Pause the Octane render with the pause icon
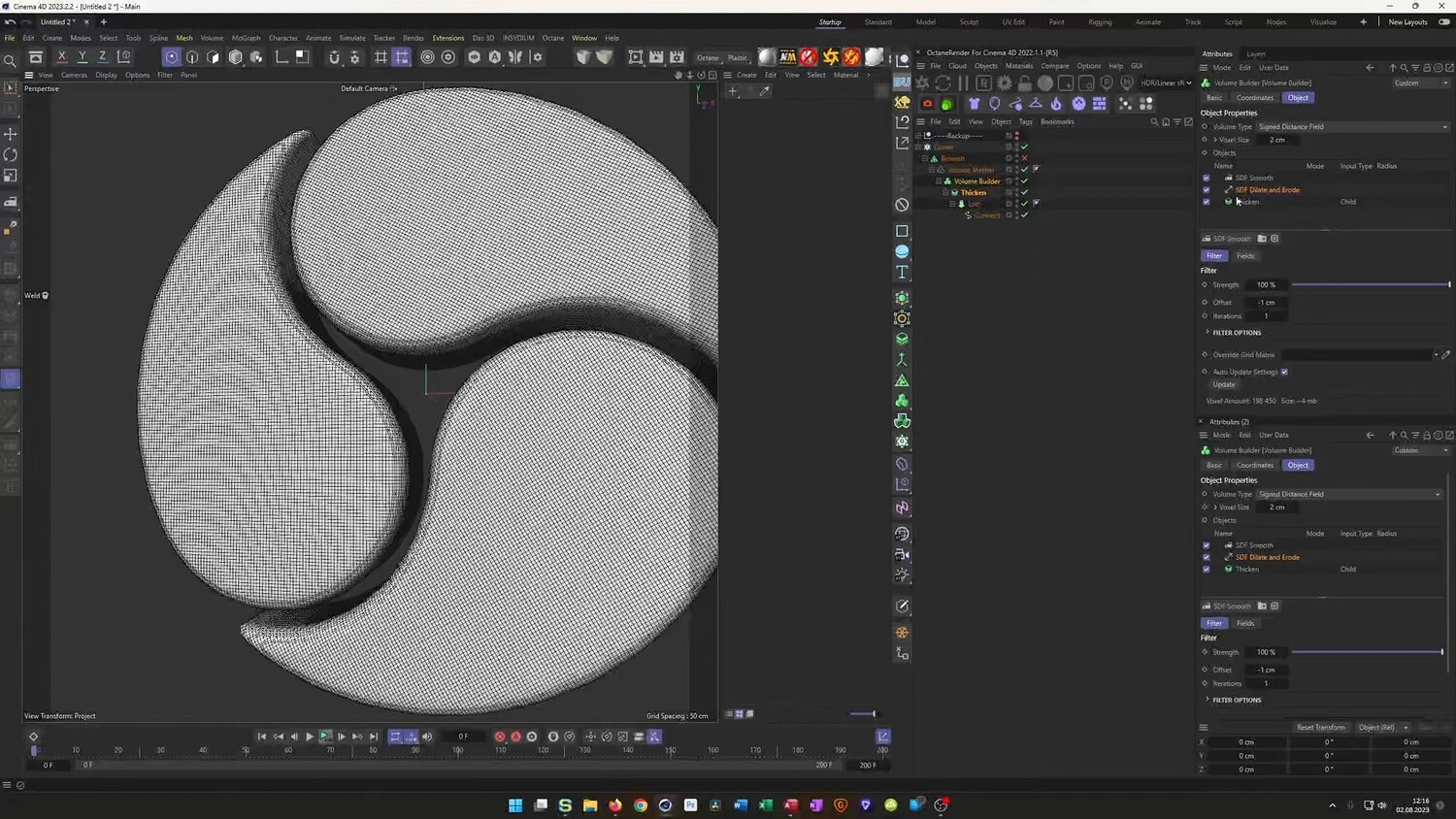This screenshot has width=1456, height=819. 963,83
